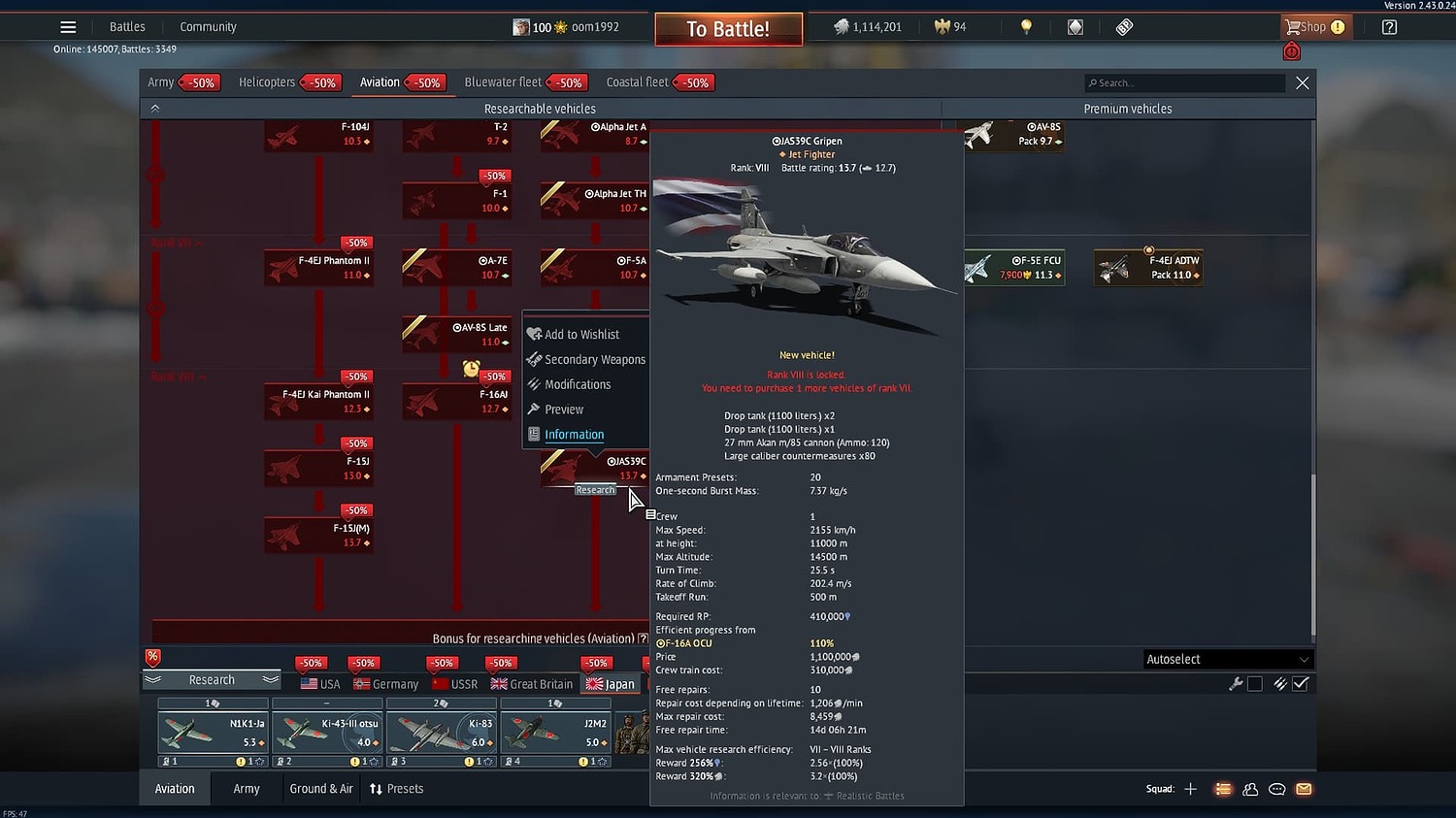
Task: Check the empty box next to the wrench icon
Action: tap(1255, 682)
